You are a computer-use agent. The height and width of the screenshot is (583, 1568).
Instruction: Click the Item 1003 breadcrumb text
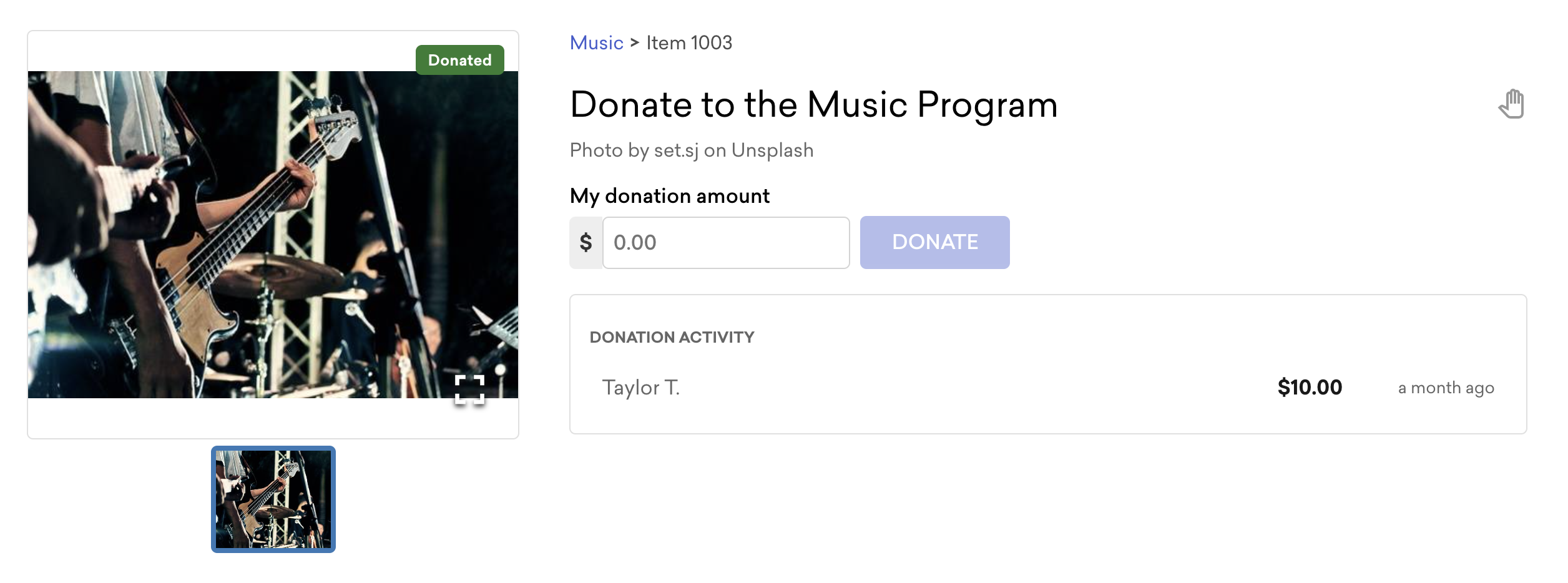point(689,42)
